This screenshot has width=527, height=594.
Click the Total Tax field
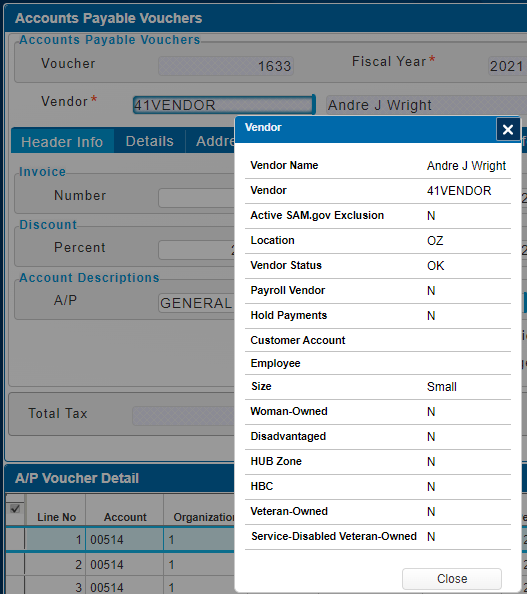pos(183,416)
